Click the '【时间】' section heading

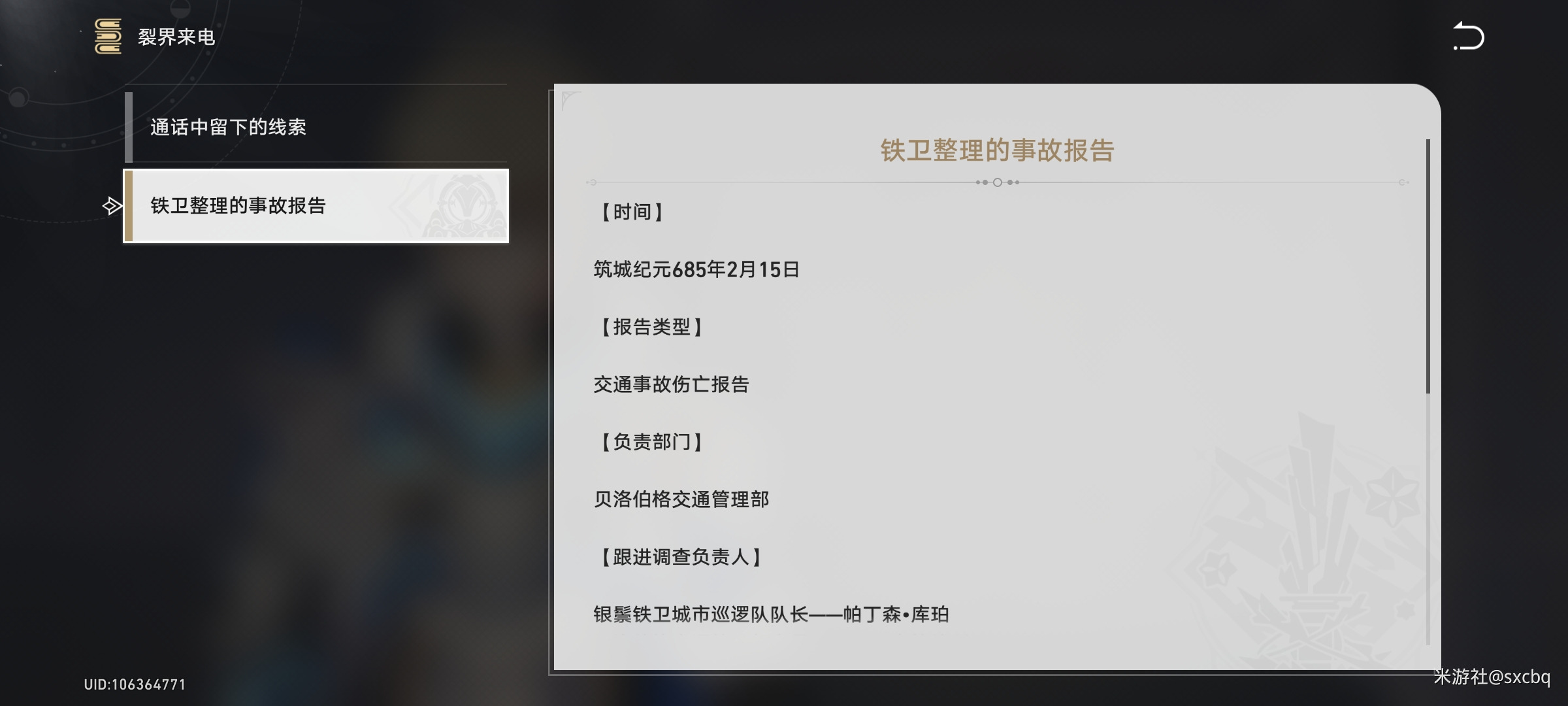coord(632,212)
